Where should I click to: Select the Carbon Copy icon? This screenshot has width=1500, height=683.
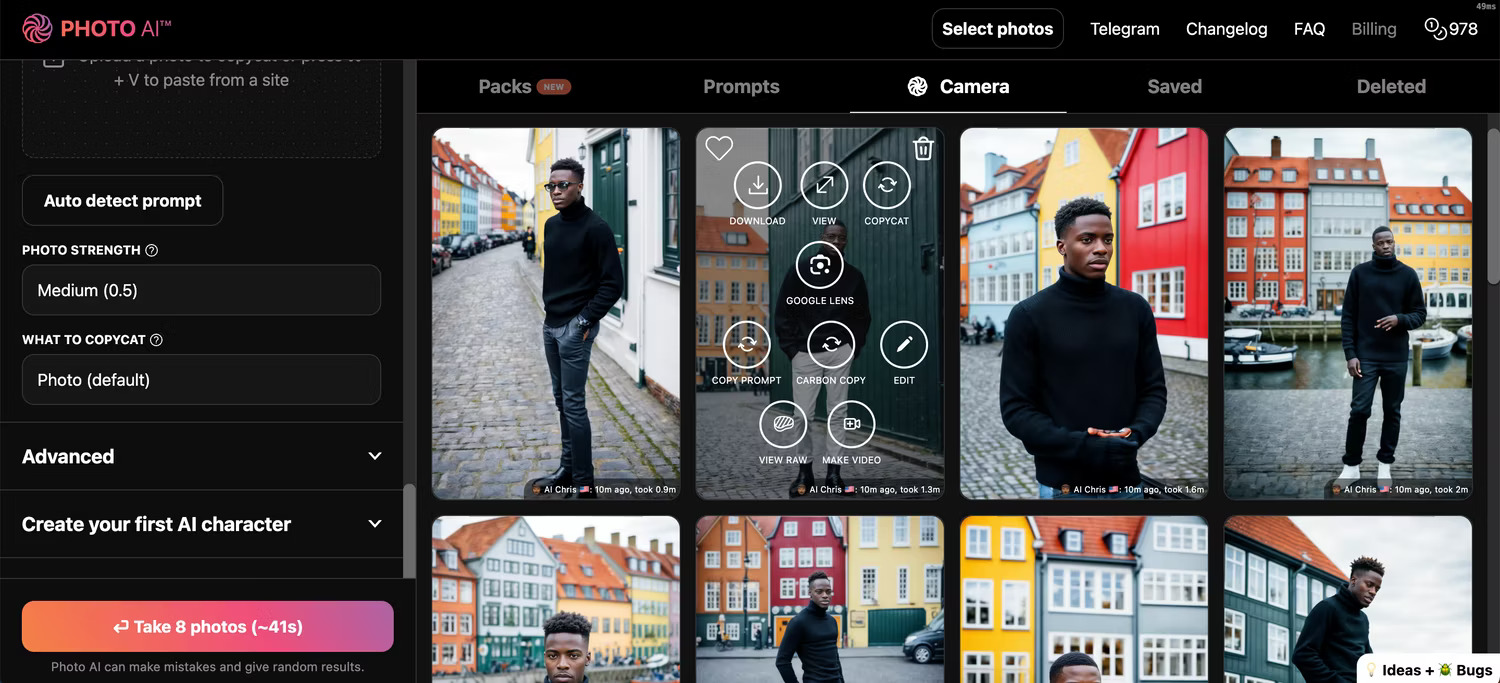coord(831,344)
